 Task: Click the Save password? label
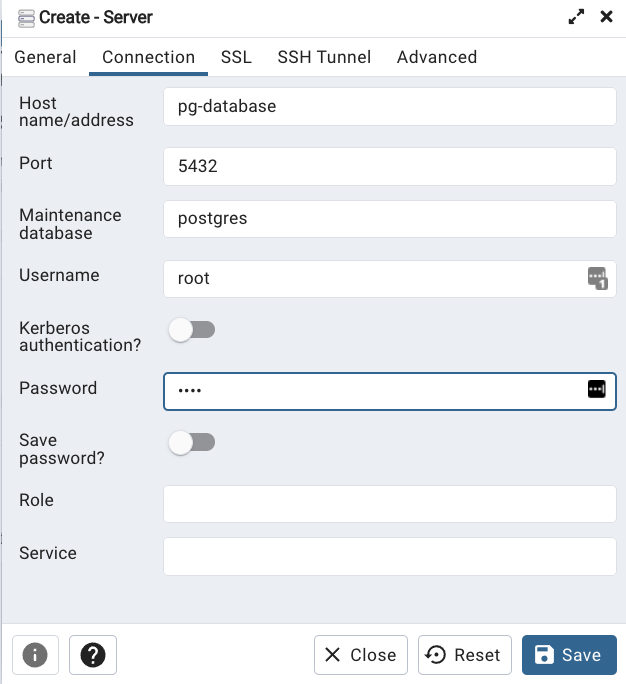62,449
